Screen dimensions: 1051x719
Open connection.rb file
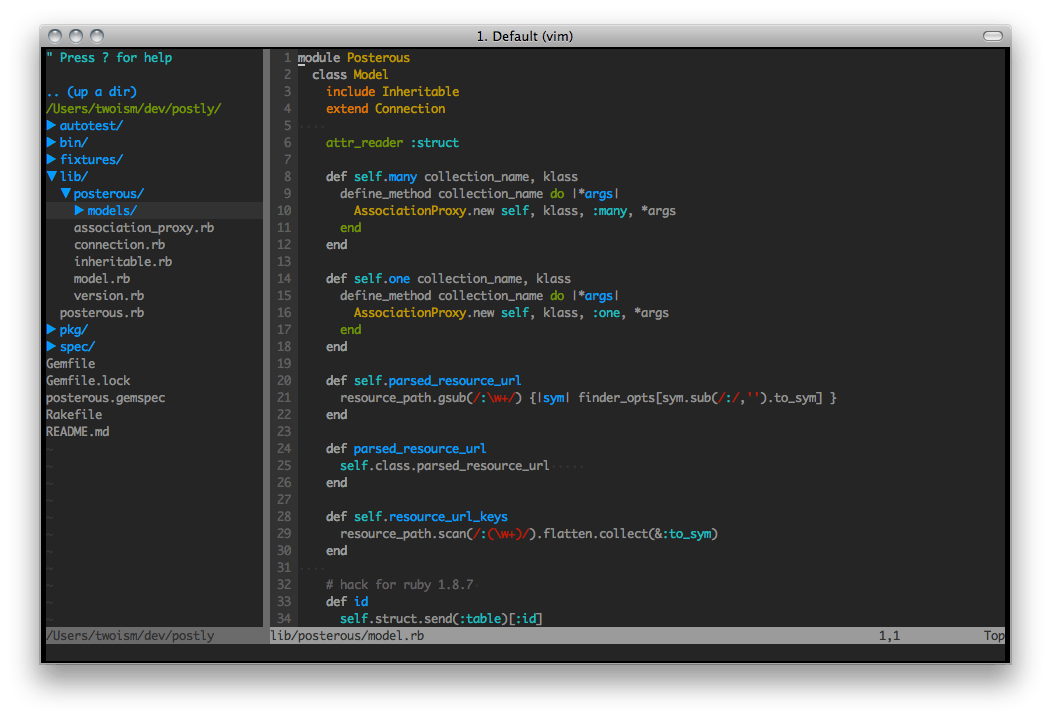(x=119, y=245)
